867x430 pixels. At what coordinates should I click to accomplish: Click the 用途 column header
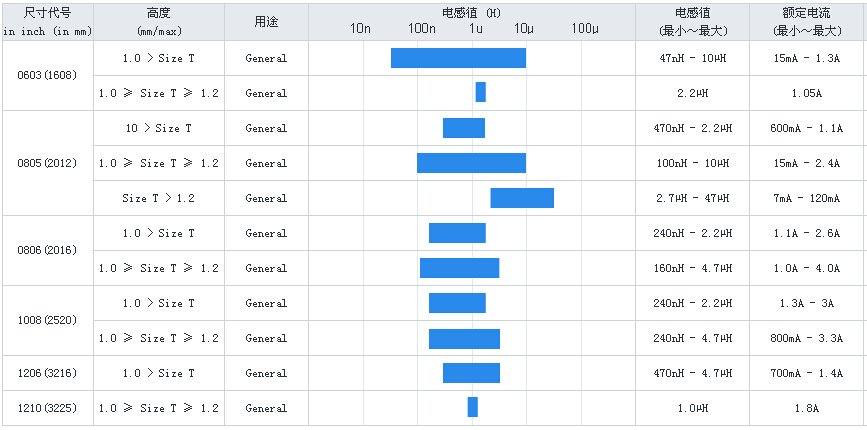click(265, 21)
